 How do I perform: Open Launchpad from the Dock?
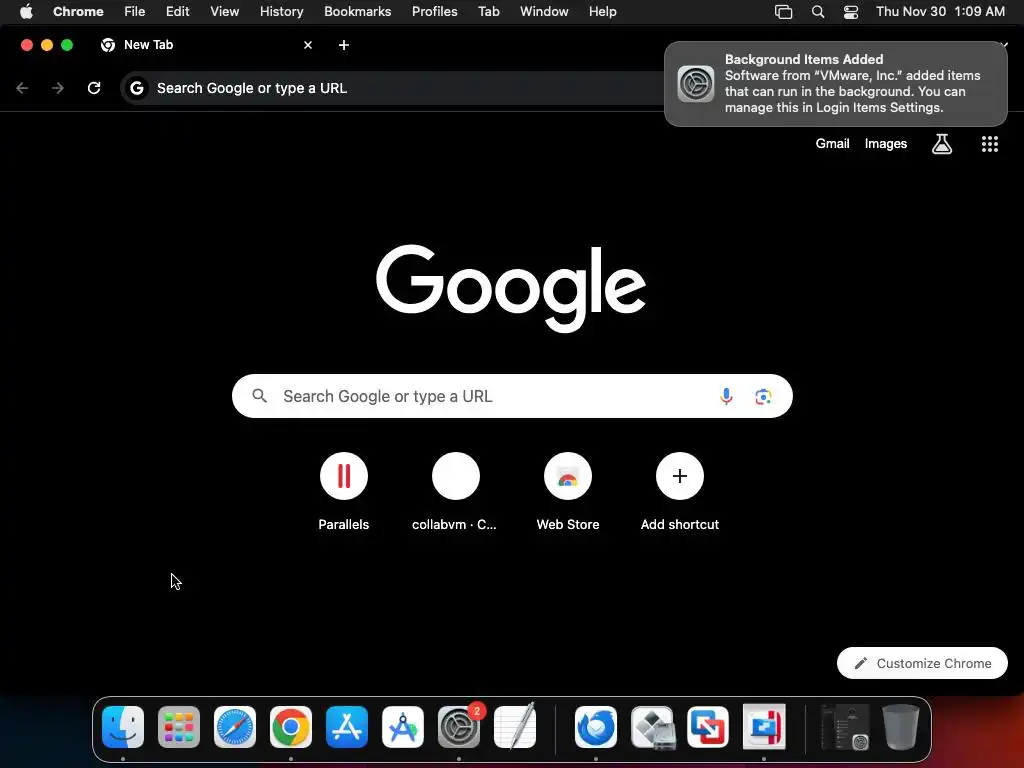click(179, 727)
